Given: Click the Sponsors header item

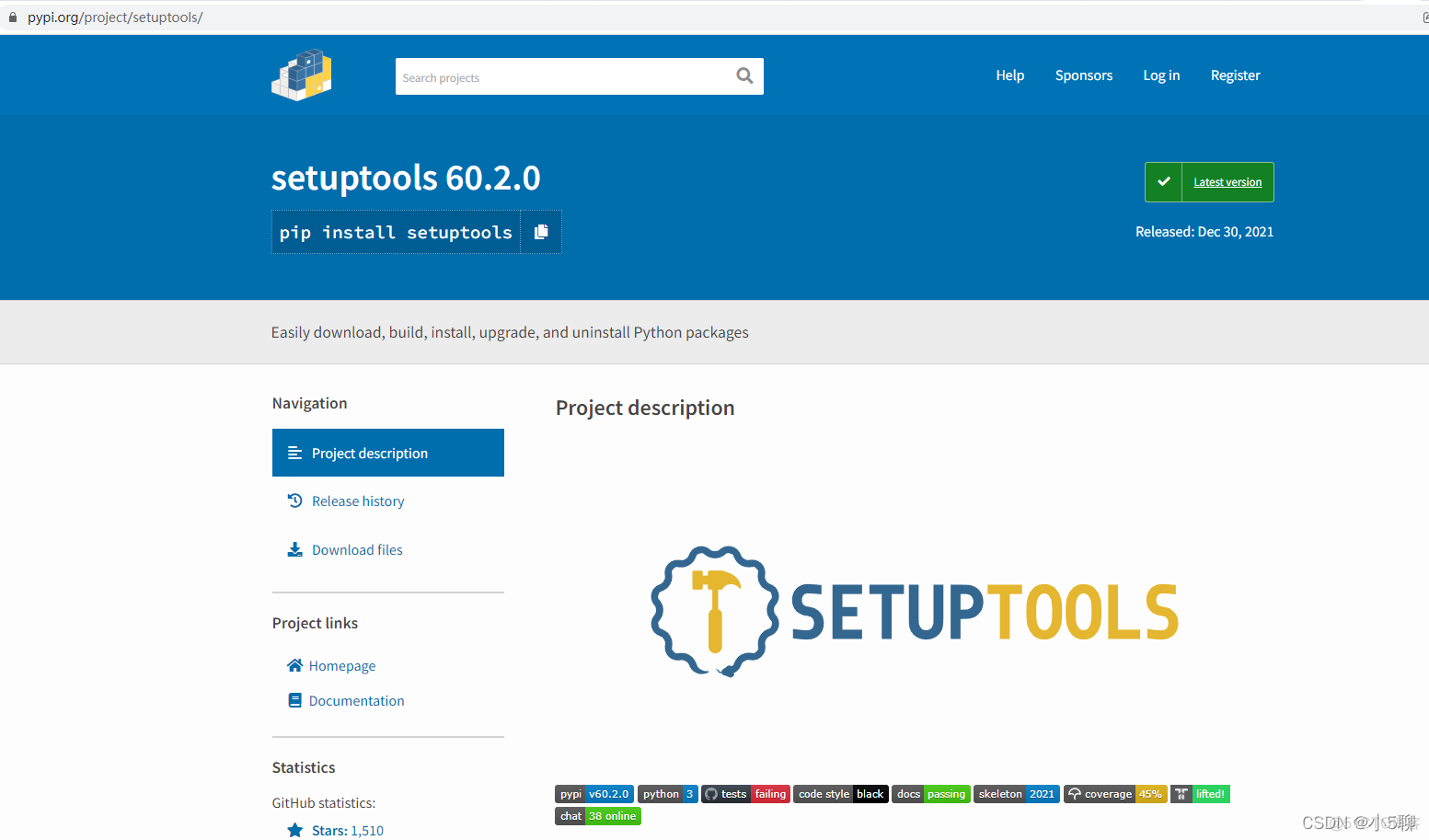Looking at the screenshot, I should (1083, 75).
